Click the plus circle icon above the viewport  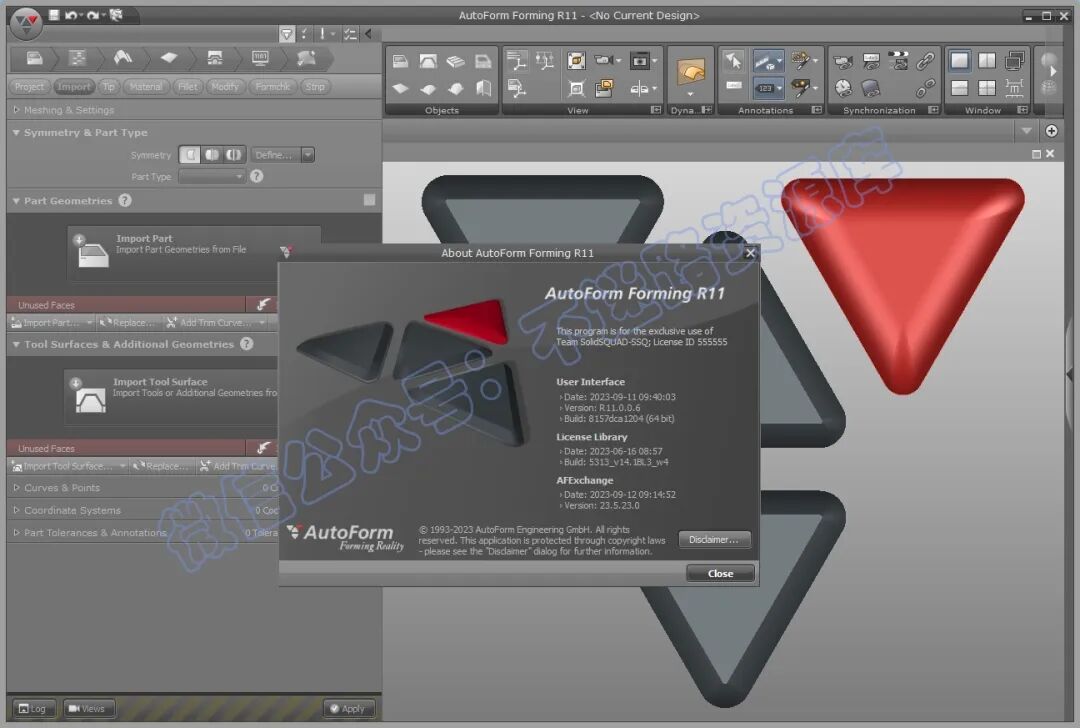[x=1051, y=131]
